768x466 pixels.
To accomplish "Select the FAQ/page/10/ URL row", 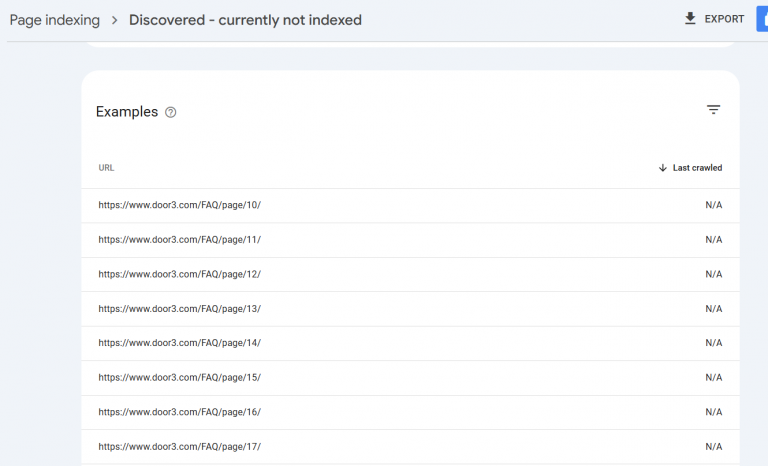I will coord(410,205).
